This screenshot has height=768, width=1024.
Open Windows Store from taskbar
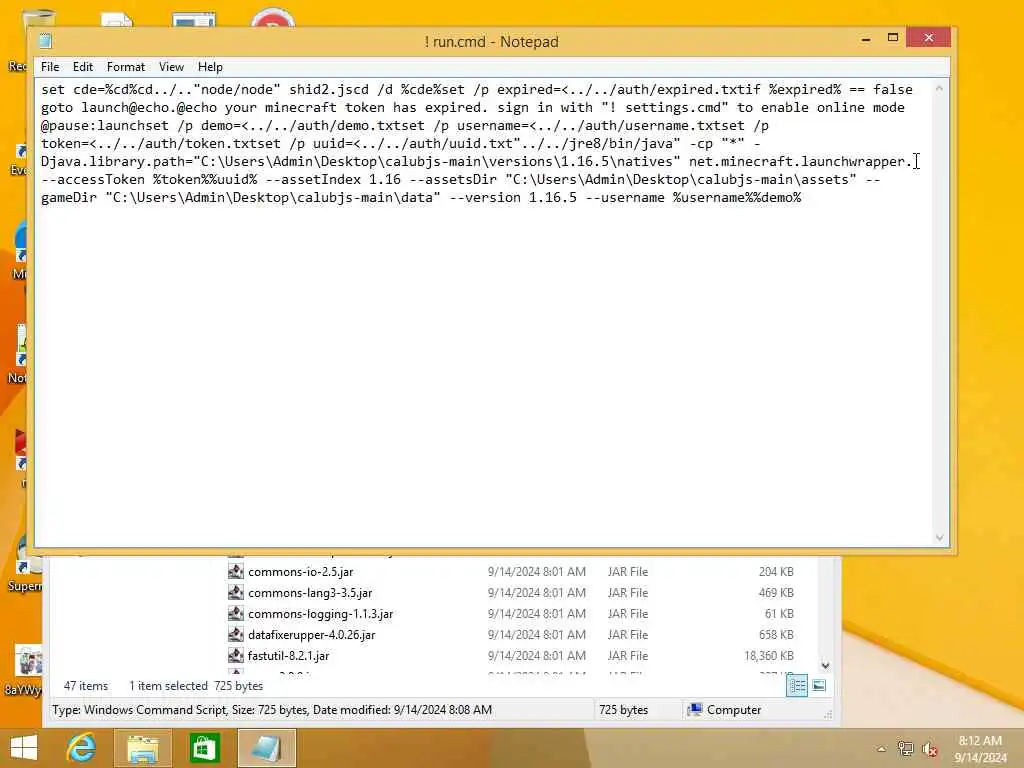204,748
